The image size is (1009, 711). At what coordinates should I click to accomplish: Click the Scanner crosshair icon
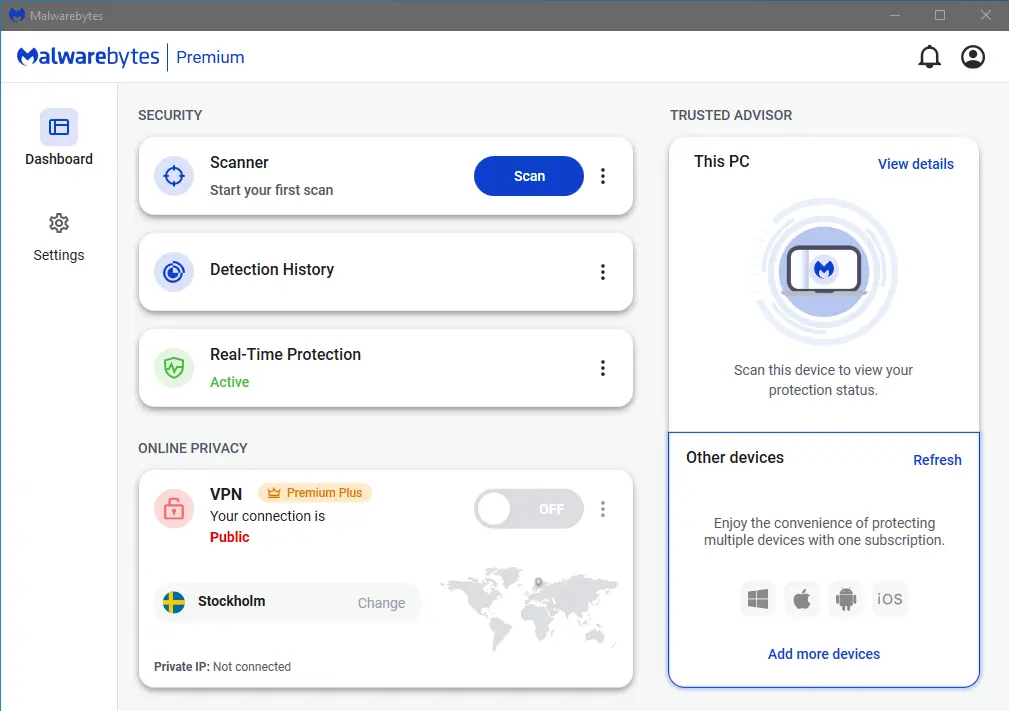(x=174, y=176)
